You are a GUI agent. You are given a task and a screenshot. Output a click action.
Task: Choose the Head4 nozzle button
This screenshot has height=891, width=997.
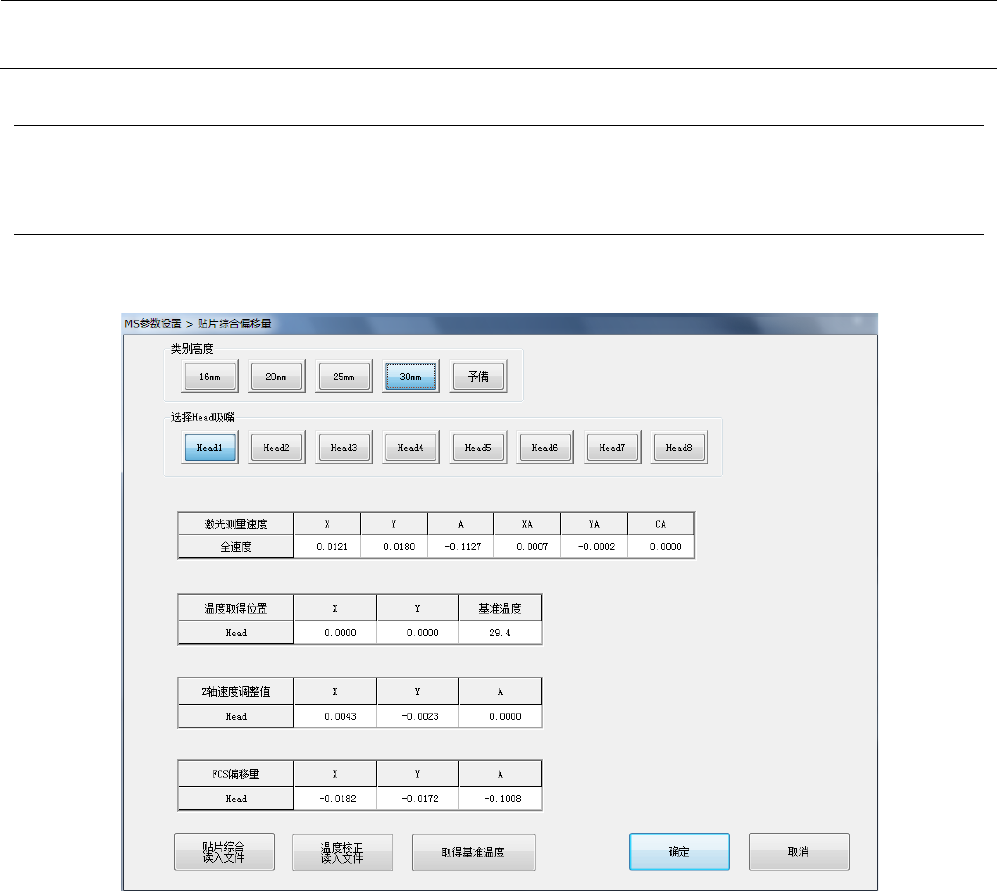tap(411, 447)
